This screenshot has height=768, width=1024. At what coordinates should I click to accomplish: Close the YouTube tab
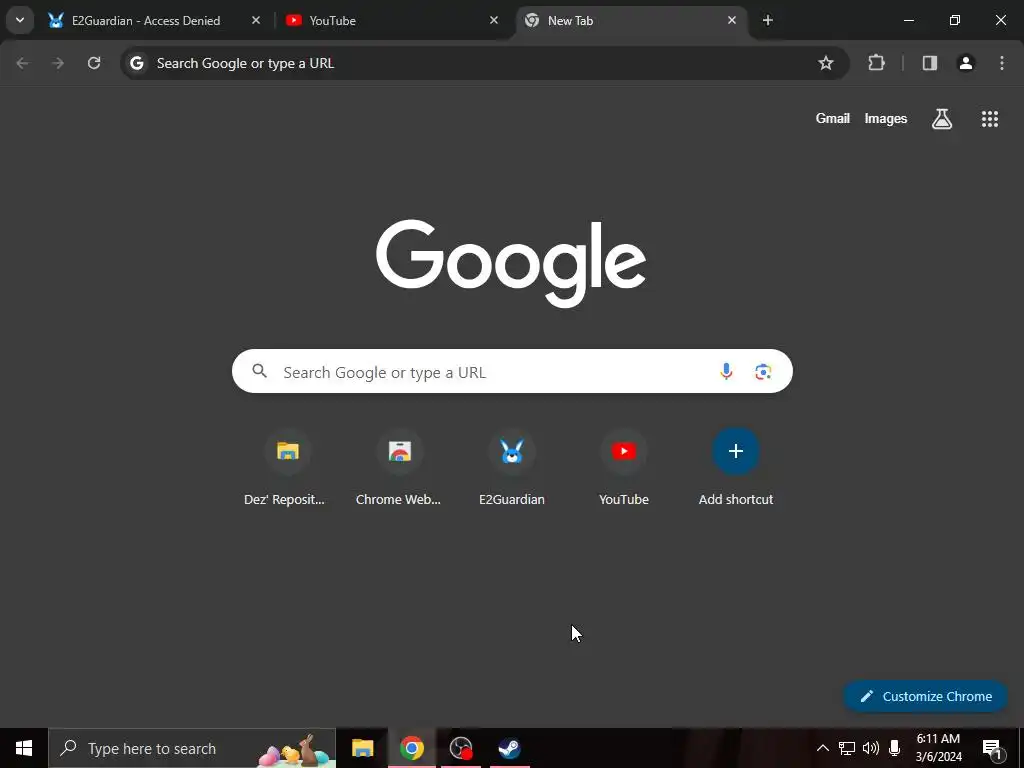point(494,20)
